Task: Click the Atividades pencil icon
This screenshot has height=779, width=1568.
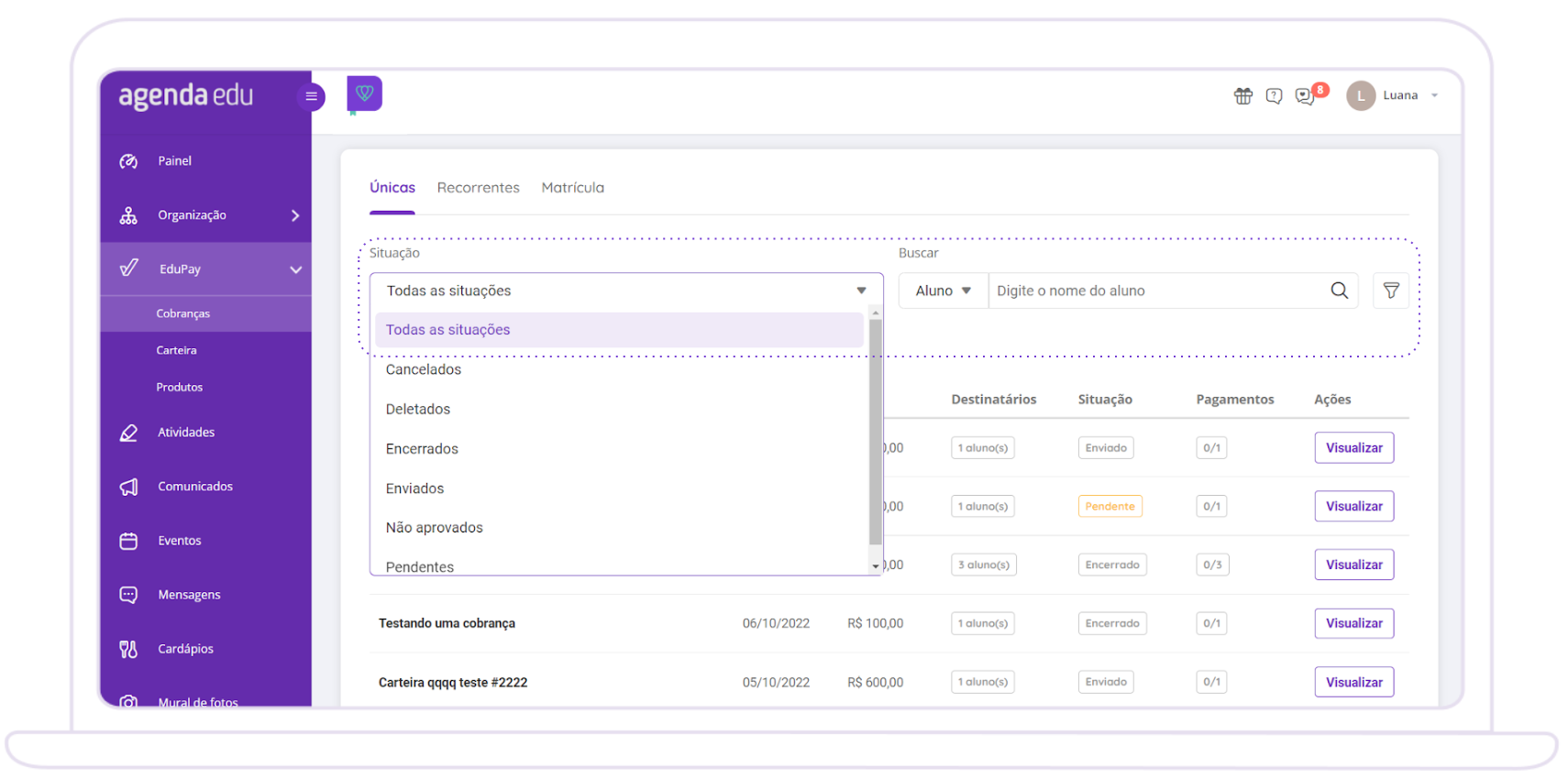Action: [128, 433]
